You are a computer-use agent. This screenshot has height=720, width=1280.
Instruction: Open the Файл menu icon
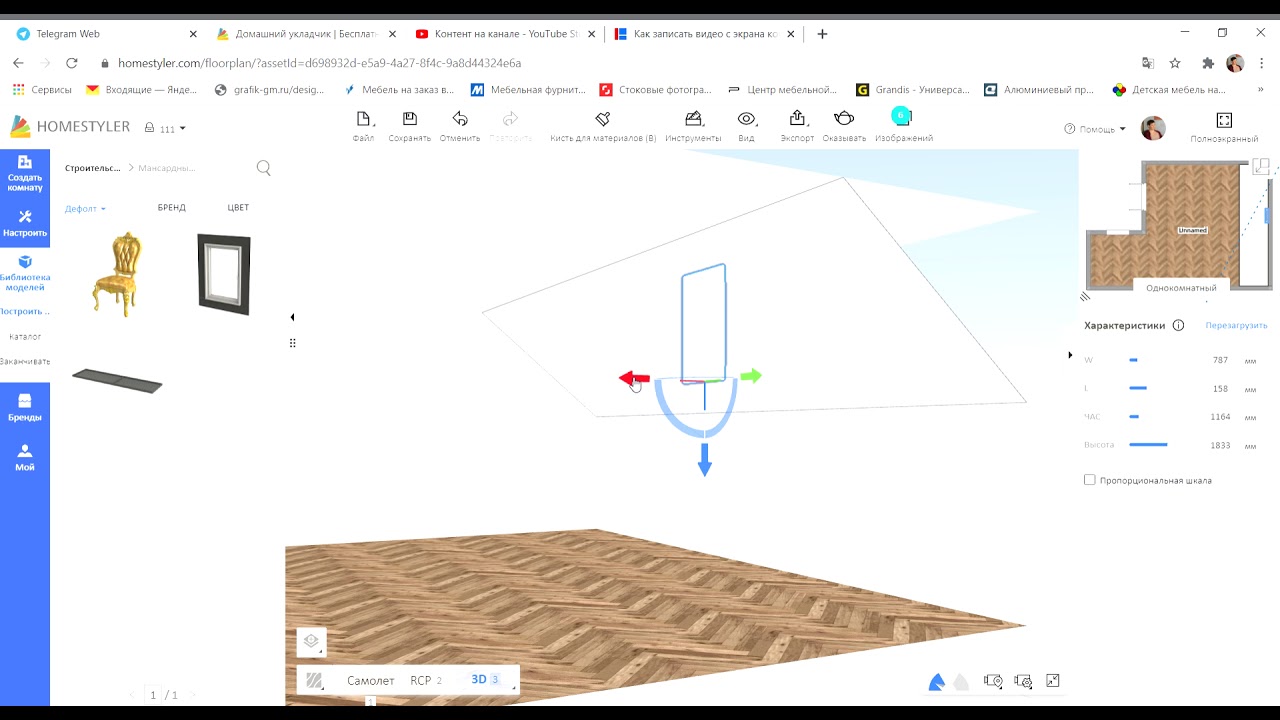pos(364,119)
